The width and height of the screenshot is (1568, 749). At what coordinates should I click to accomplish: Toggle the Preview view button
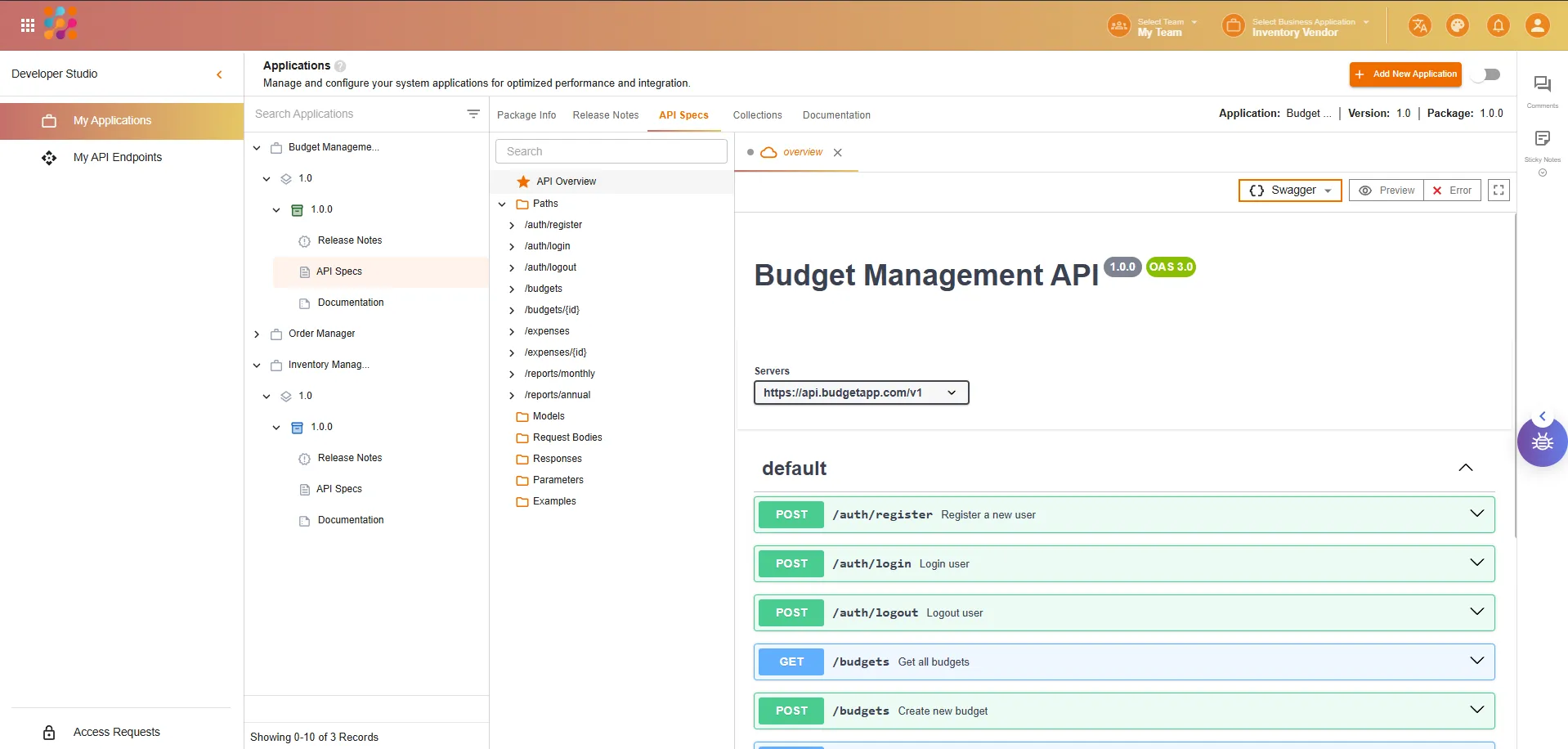tap(1387, 191)
